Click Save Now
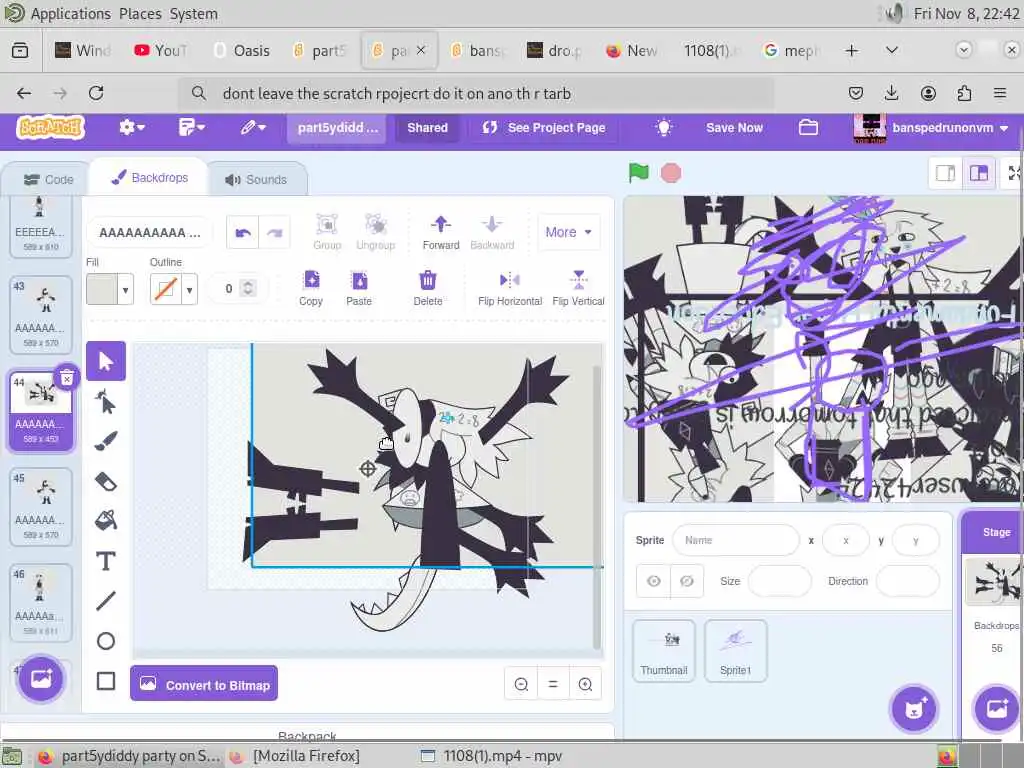1024x768 pixels. pyautogui.click(x=734, y=127)
